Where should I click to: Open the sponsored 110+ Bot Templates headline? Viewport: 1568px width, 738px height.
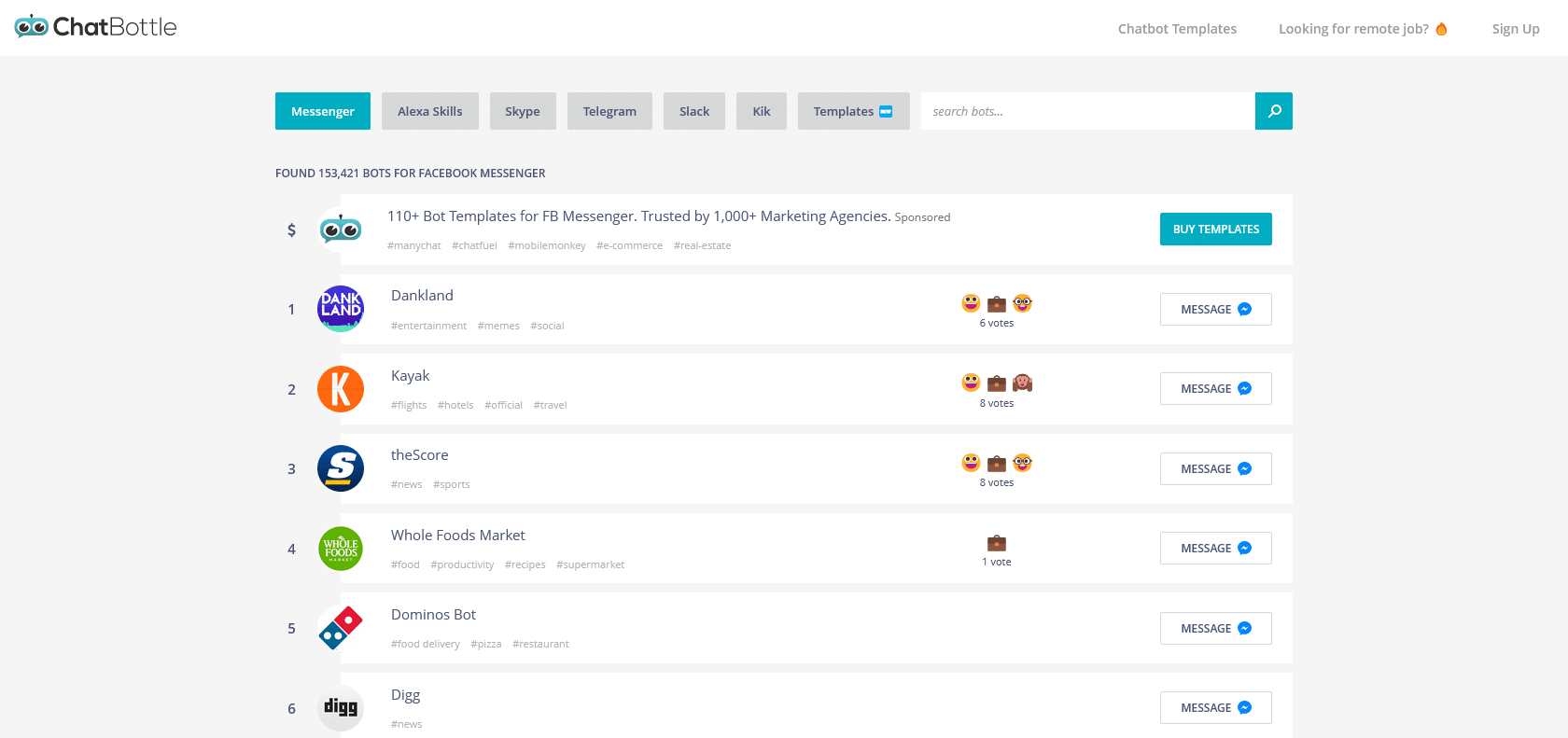pos(638,216)
